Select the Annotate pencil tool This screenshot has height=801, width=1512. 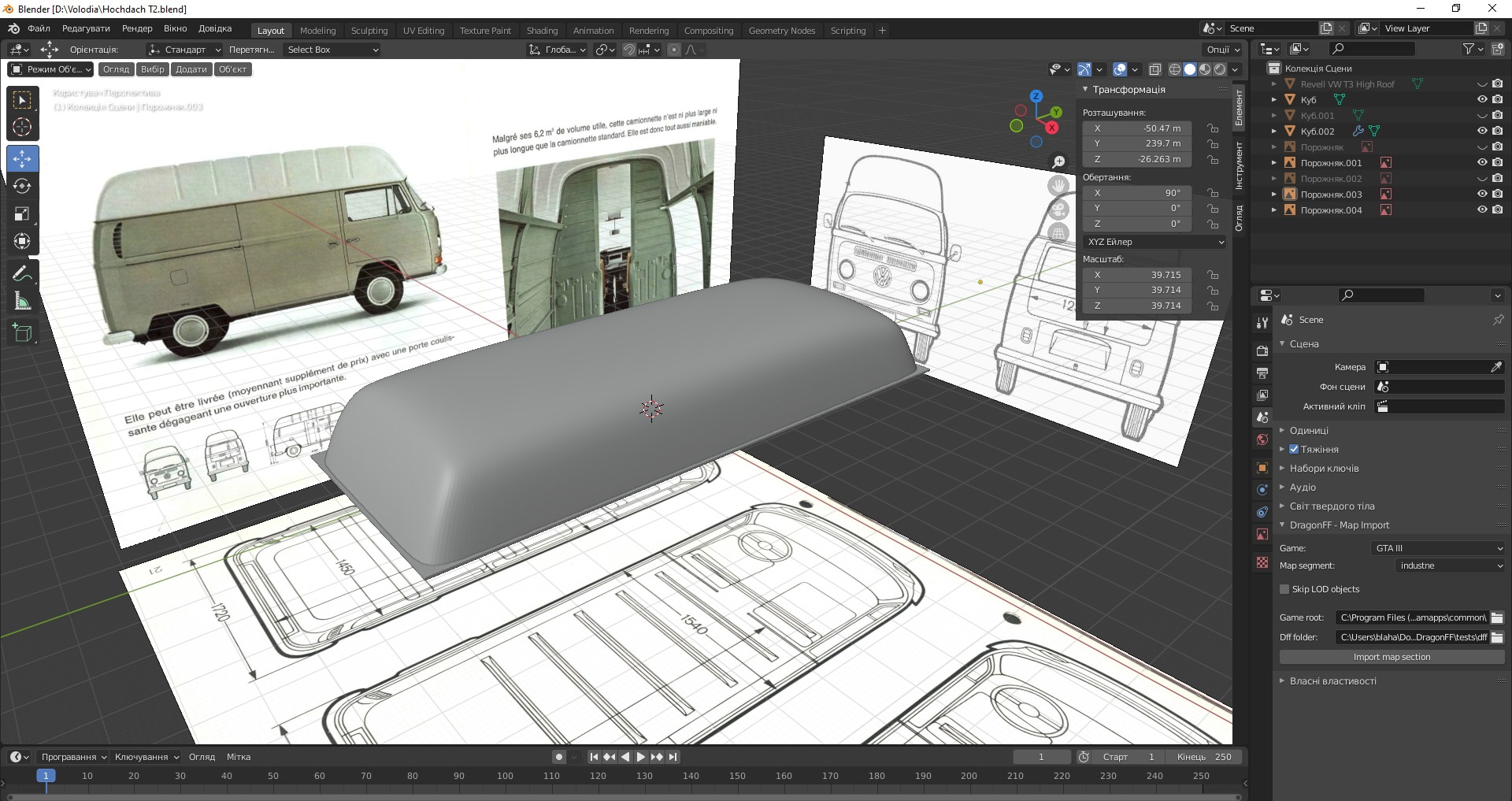pyautogui.click(x=22, y=273)
